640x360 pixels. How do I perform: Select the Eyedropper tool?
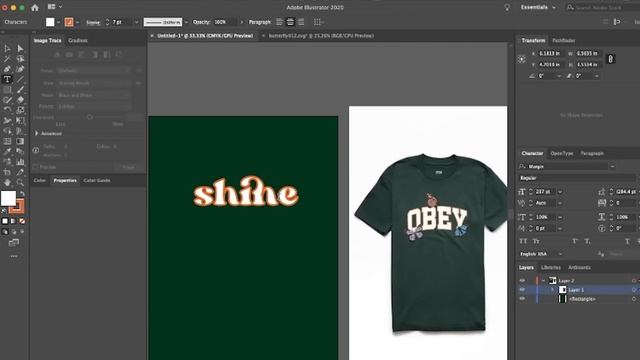(x=7, y=151)
